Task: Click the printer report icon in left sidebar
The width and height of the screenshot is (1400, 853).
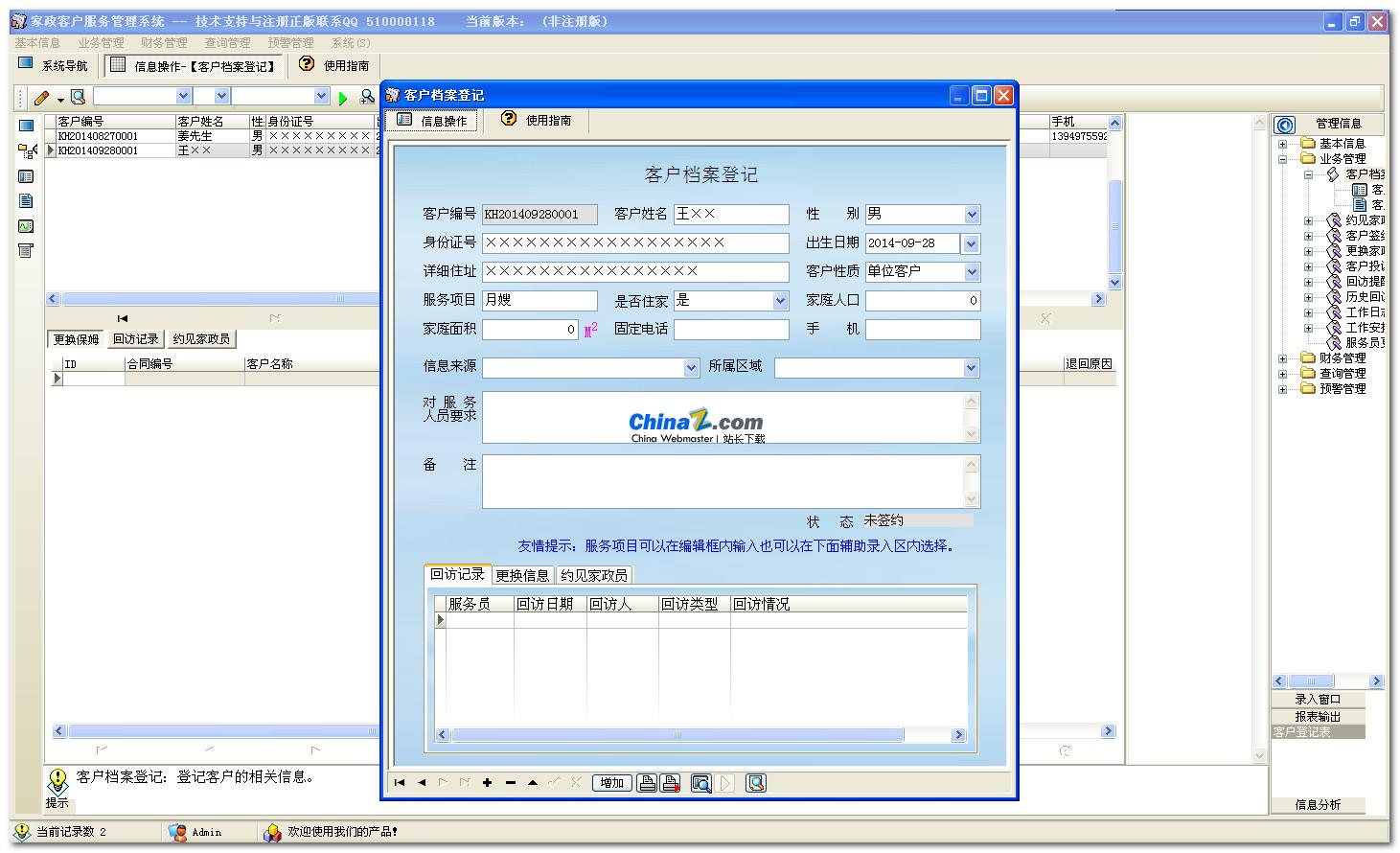Action: click(26, 251)
